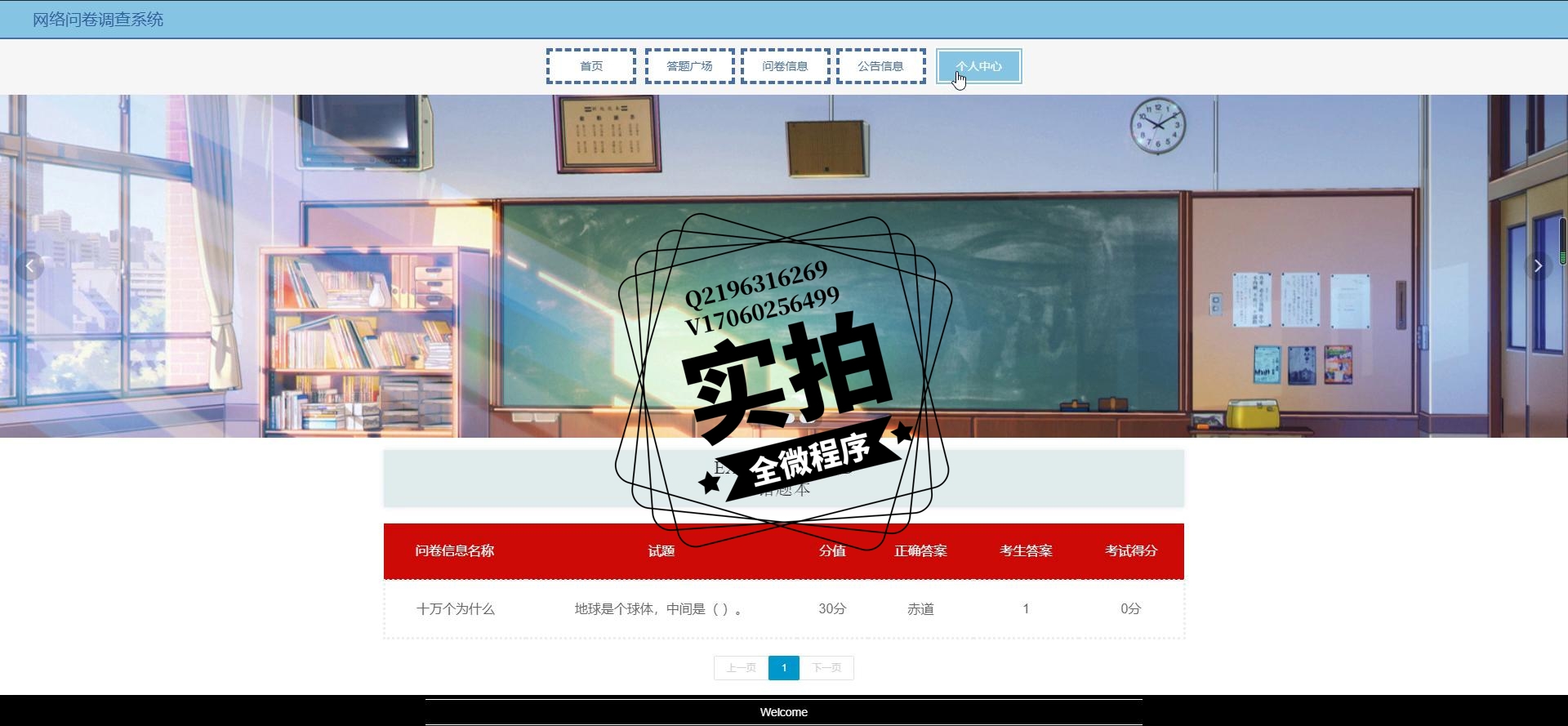Open 问卷信息 navigation item
The height and width of the screenshot is (726, 1568).
pyautogui.click(x=785, y=66)
